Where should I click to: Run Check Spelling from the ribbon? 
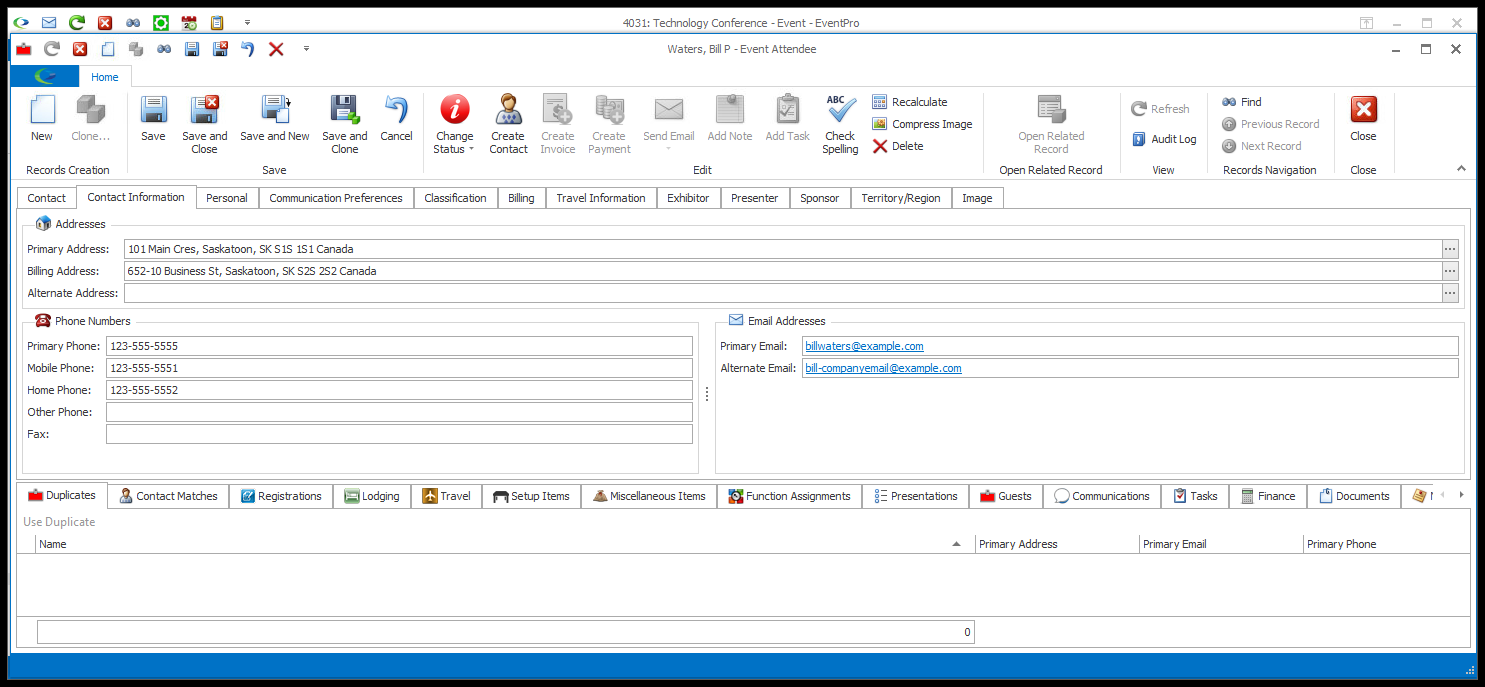(840, 125)
